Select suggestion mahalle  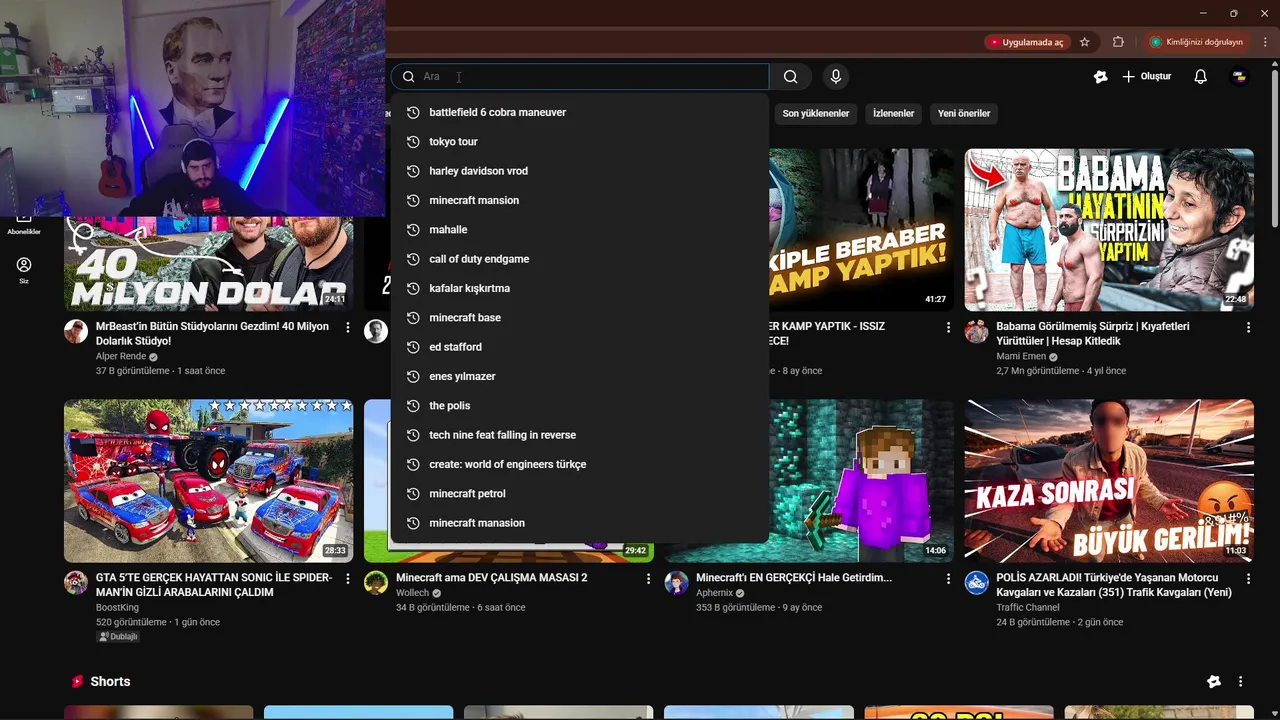(580, 230)
